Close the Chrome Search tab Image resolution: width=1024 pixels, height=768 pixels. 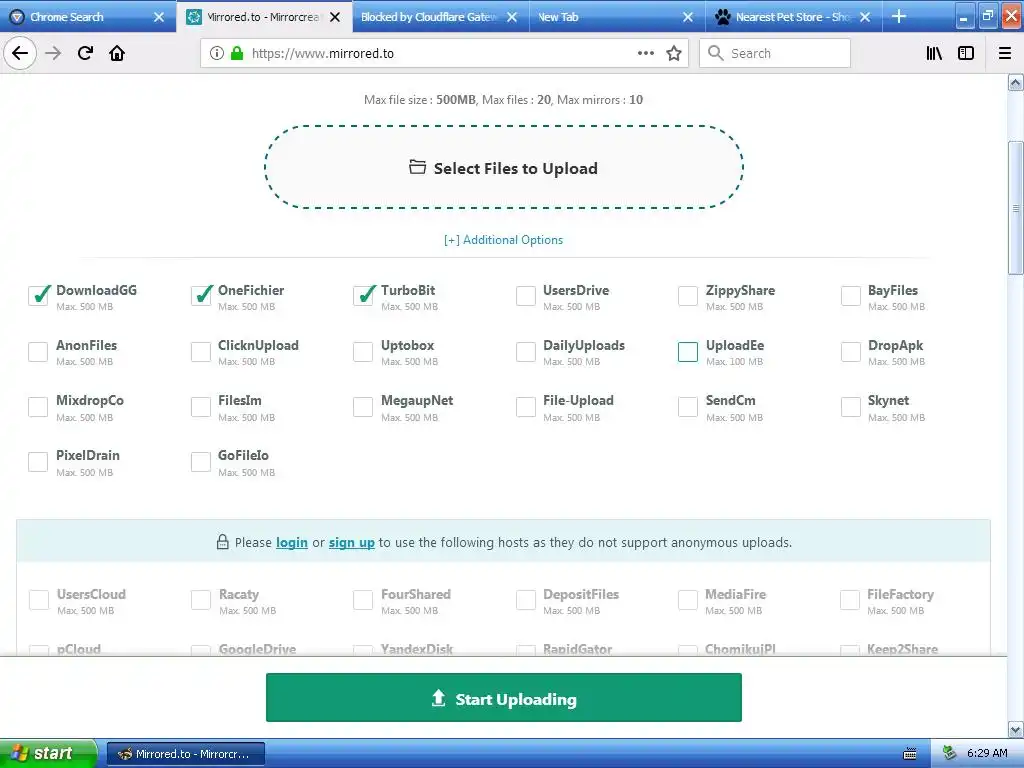[159, 17]
